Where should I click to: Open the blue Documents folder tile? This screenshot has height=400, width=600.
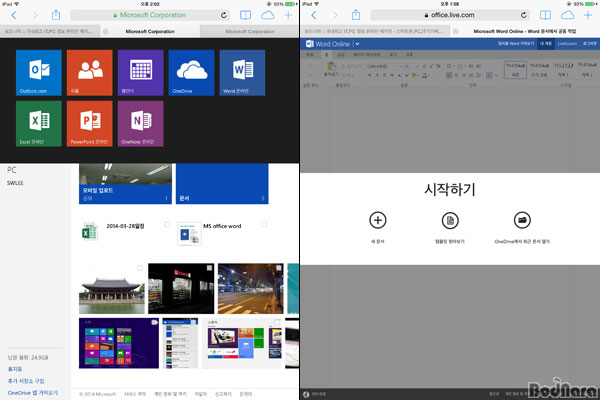coord(222,183)
